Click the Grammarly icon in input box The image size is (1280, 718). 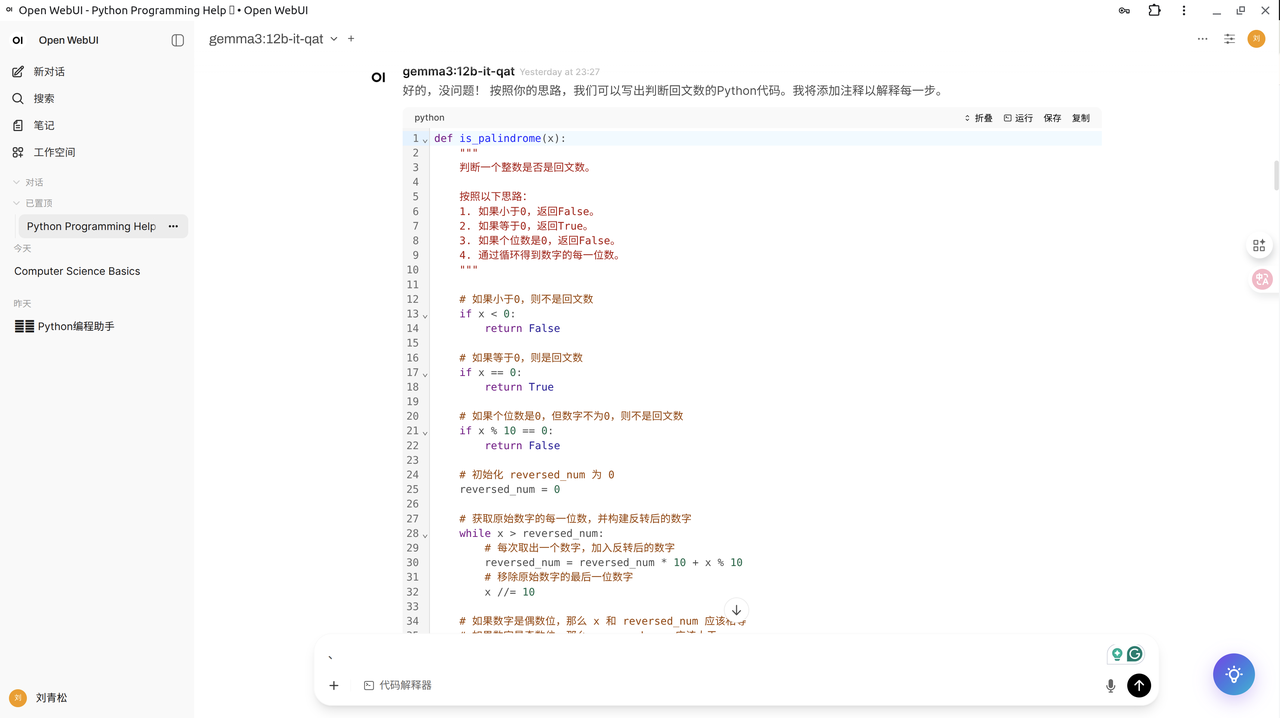click(1135, 654)
